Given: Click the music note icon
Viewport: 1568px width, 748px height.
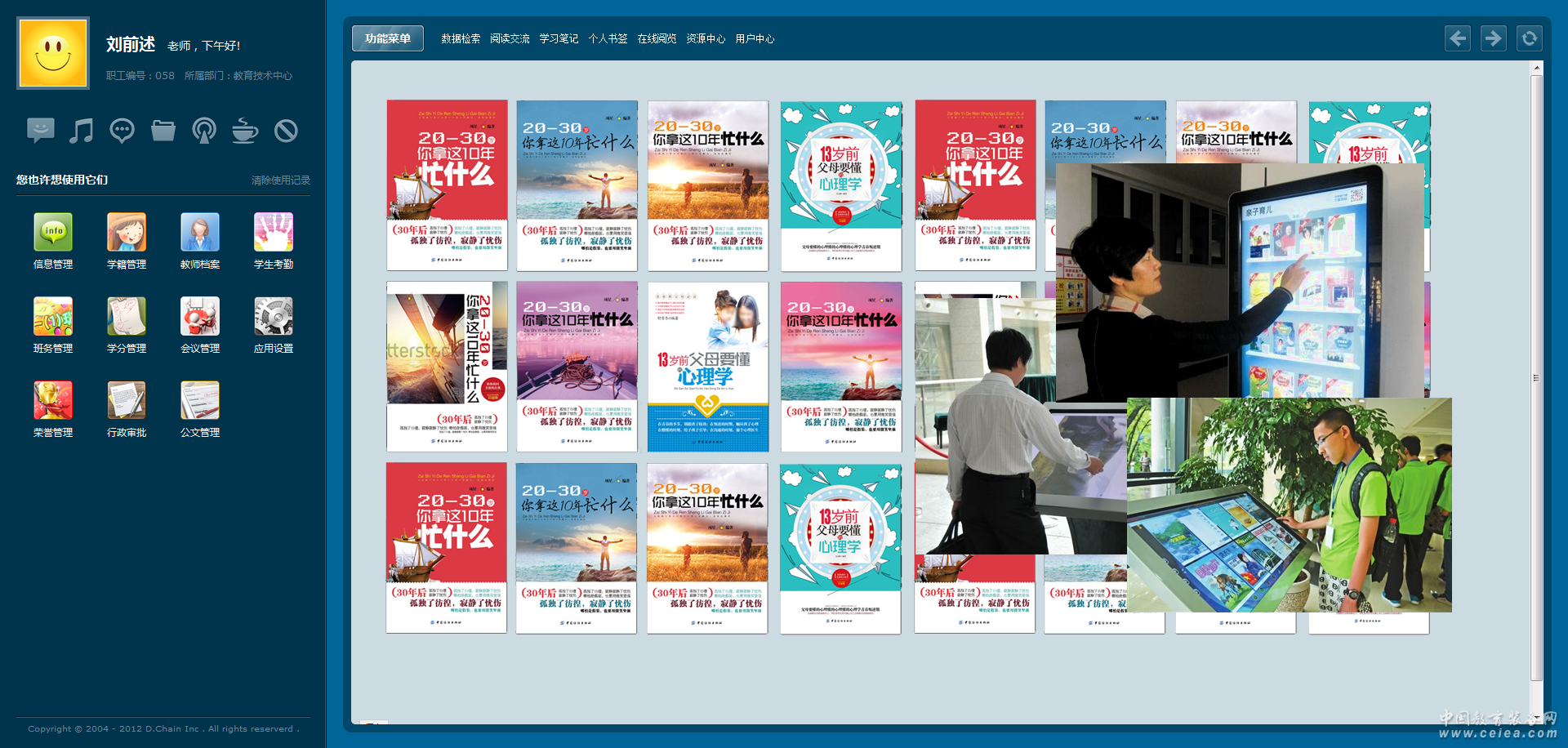Looking at the screenshot, I should (81, 131).
